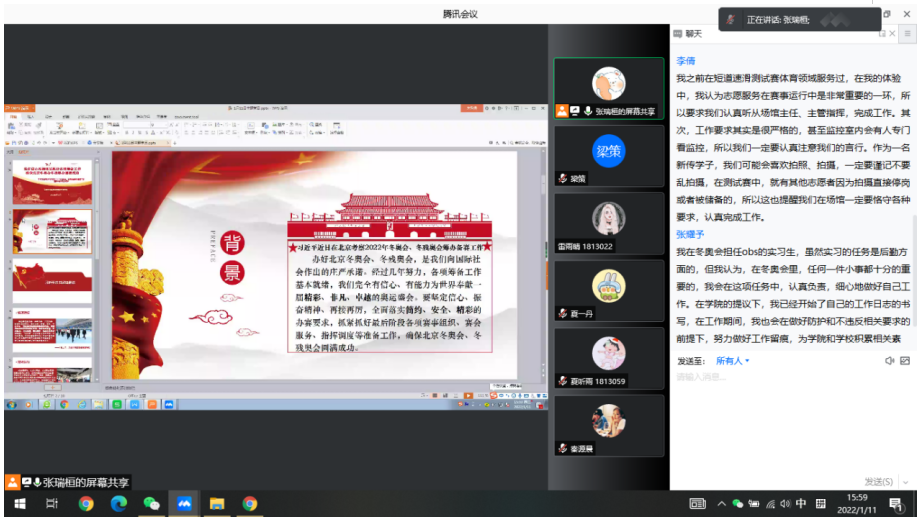The height and width of the screenshot is (520, 918).
Task: Pop out the chat panel window
Action: pos(882,34)
